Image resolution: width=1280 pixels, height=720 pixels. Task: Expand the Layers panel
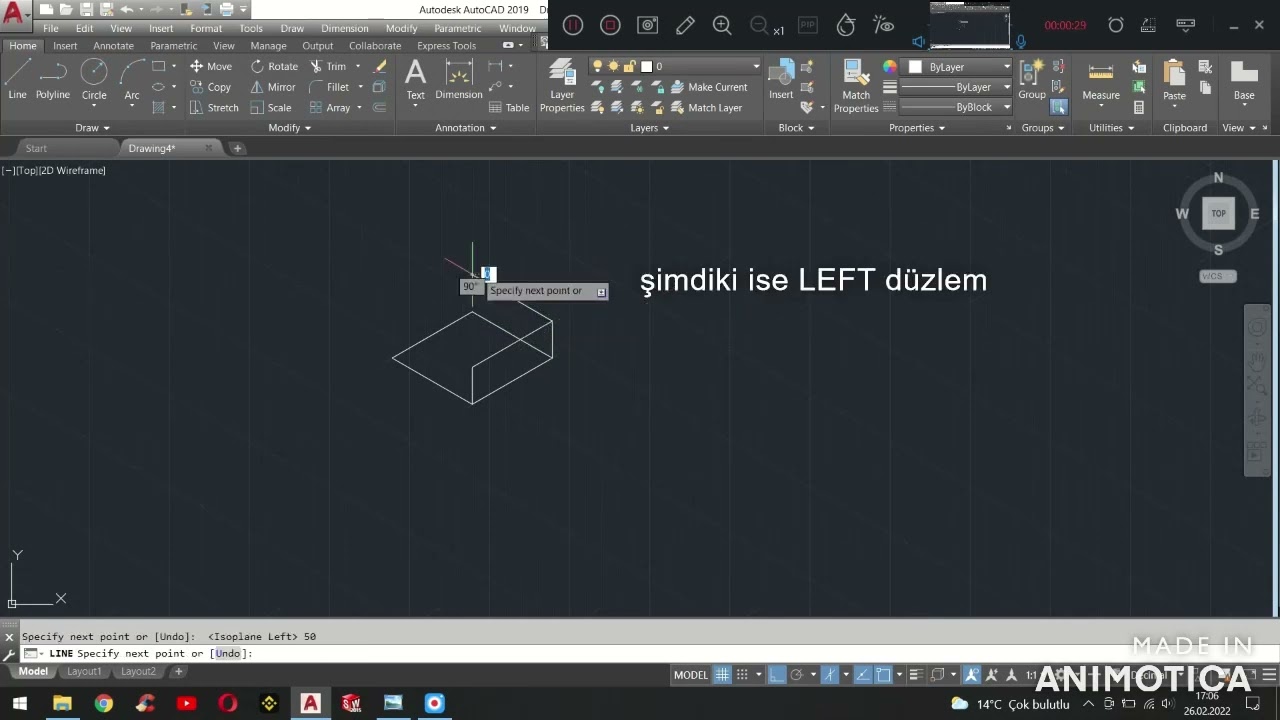650,128
